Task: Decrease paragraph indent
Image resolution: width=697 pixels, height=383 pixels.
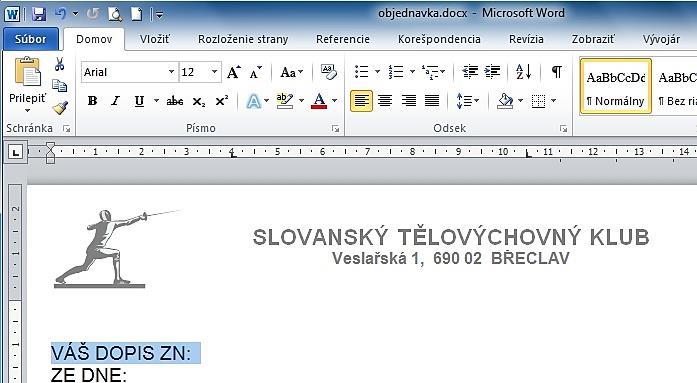Action: pos(470,72)
